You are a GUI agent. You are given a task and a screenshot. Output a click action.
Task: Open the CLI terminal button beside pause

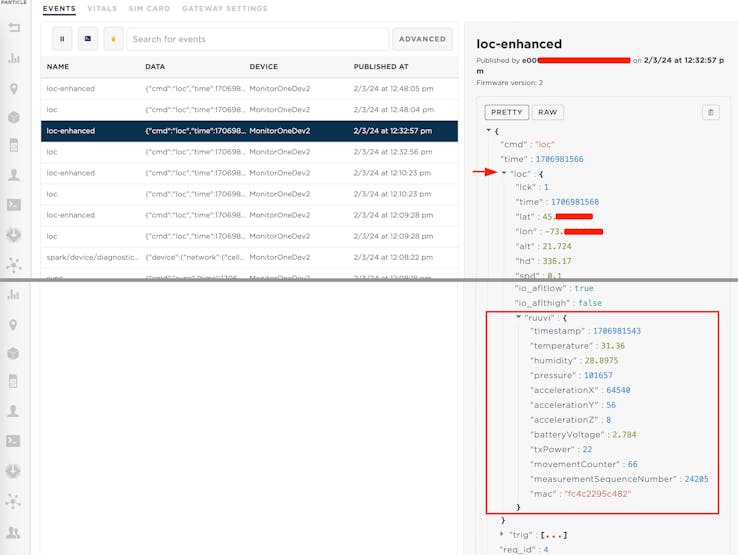point(88,39)
